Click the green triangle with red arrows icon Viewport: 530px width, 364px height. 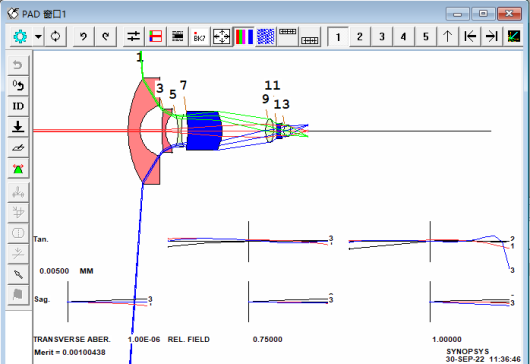pyautogui.click(x=18, y=169)
